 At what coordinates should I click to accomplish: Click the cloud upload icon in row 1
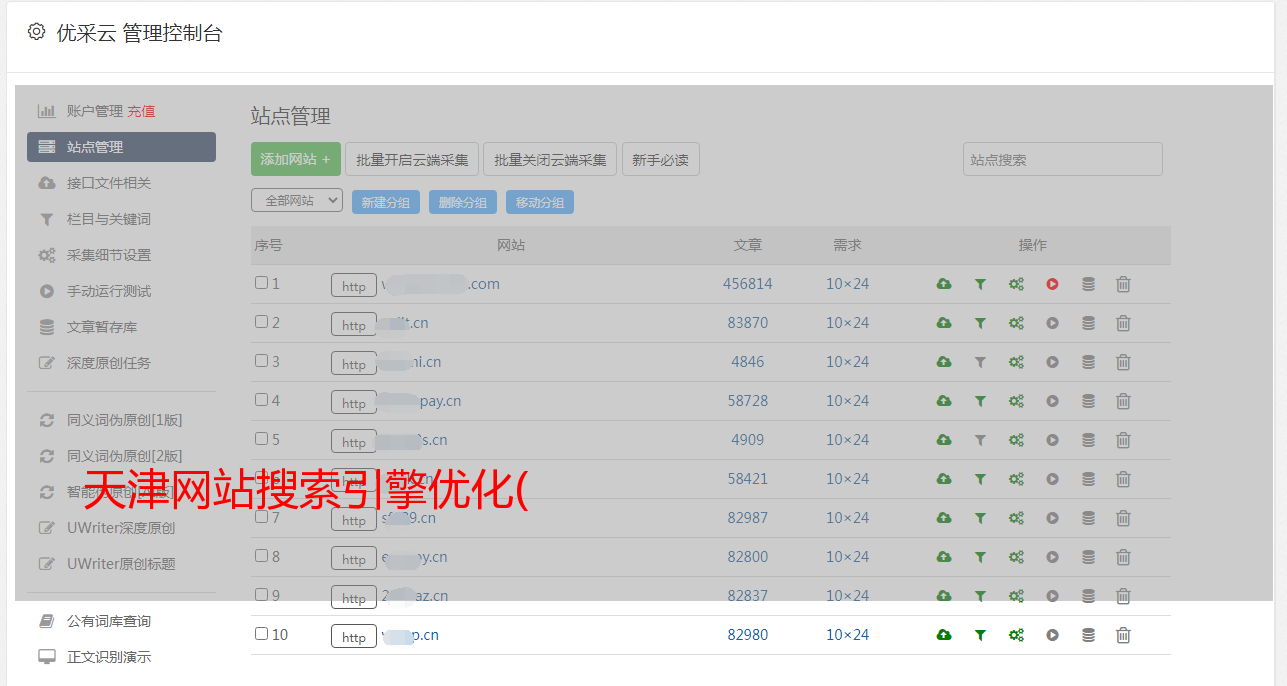pyautogui.click(x=944, y=284)
